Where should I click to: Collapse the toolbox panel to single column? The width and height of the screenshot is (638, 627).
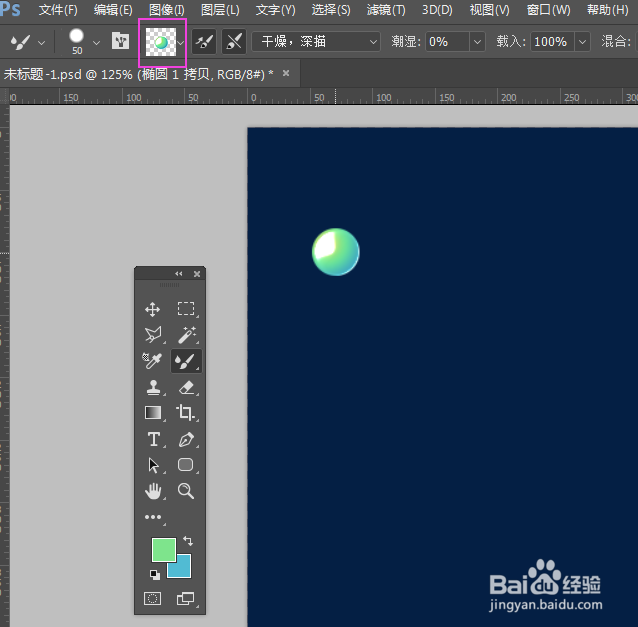click(x=179, y=274)
